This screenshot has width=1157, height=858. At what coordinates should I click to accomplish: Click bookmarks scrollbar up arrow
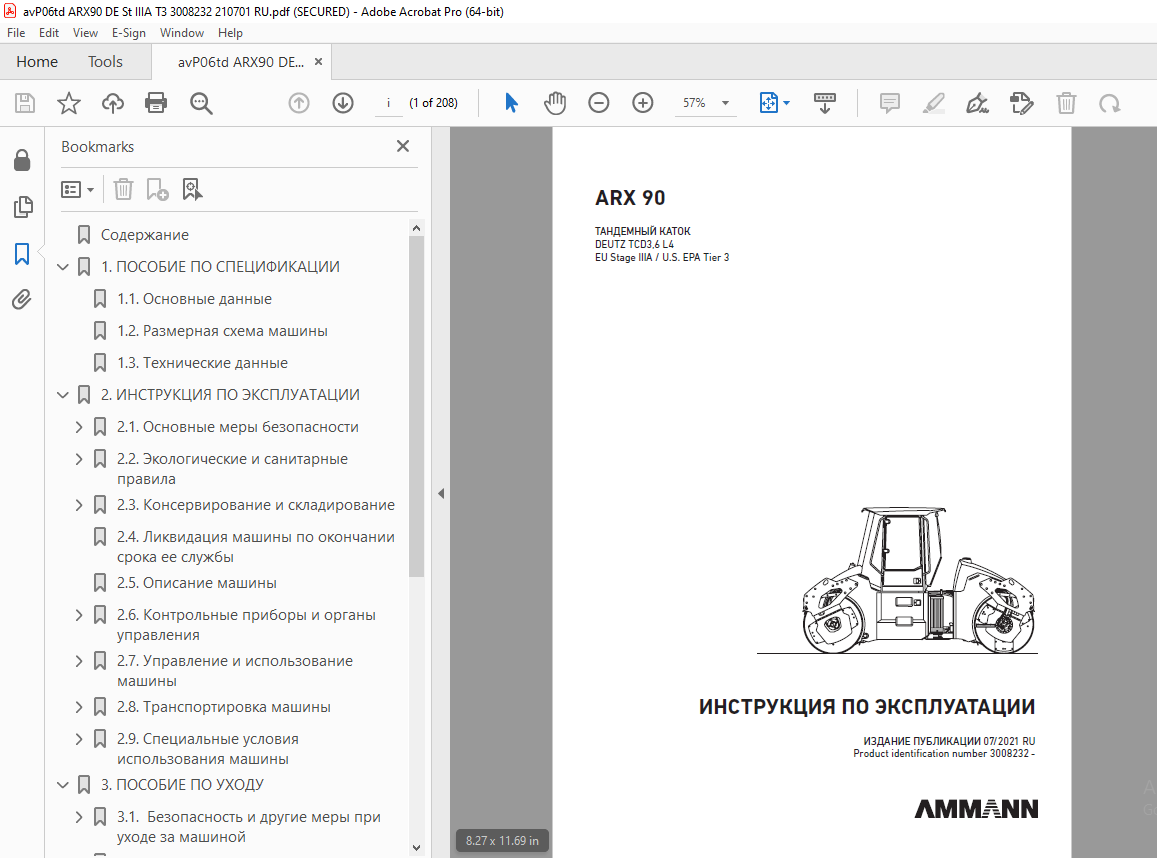click(416, 228)
